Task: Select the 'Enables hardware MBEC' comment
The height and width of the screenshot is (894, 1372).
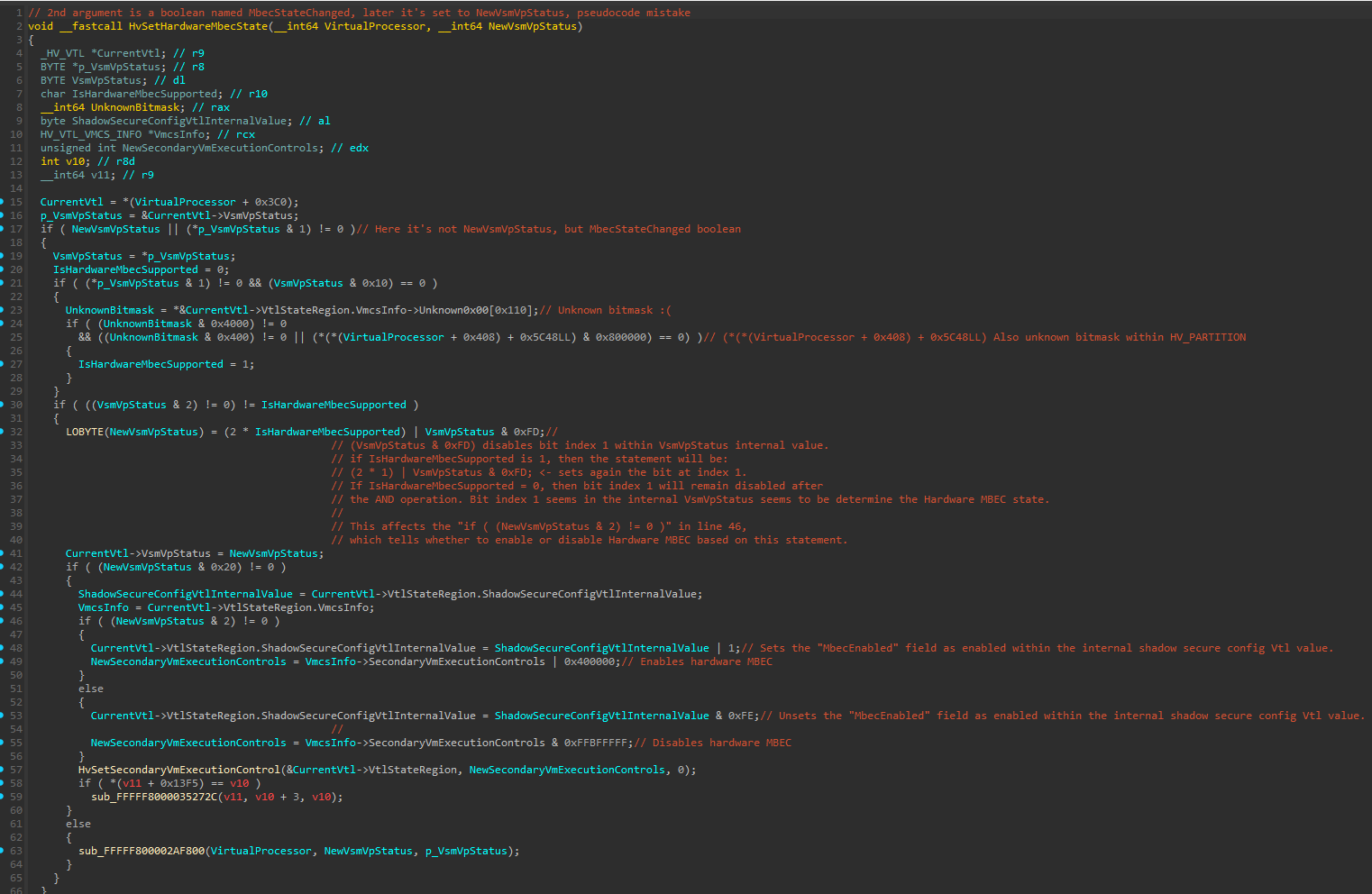Action: pyautogui.click(x=697, y=661)
